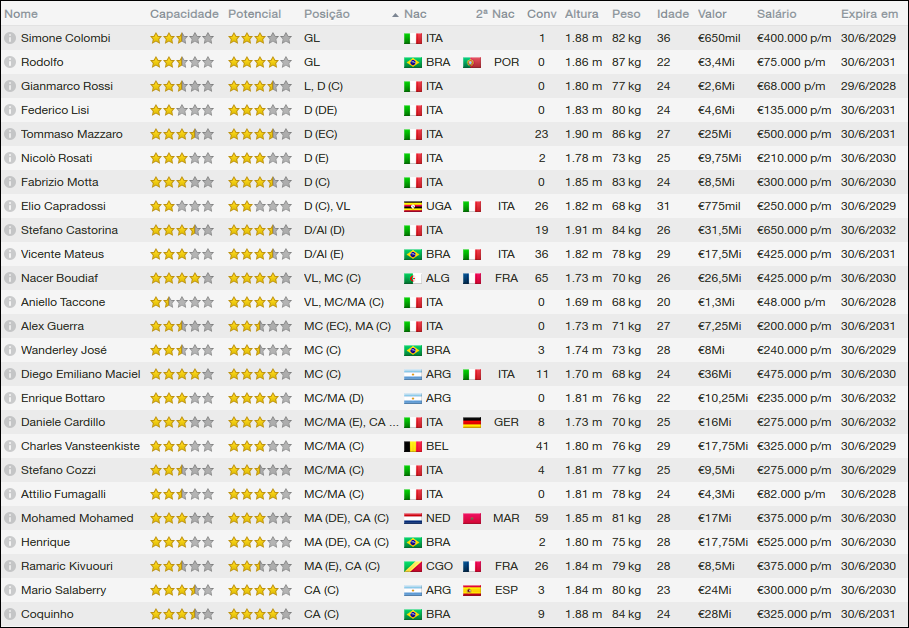Click the Expira em column header
The image size is (909, 628).
[x=869, y=14]
